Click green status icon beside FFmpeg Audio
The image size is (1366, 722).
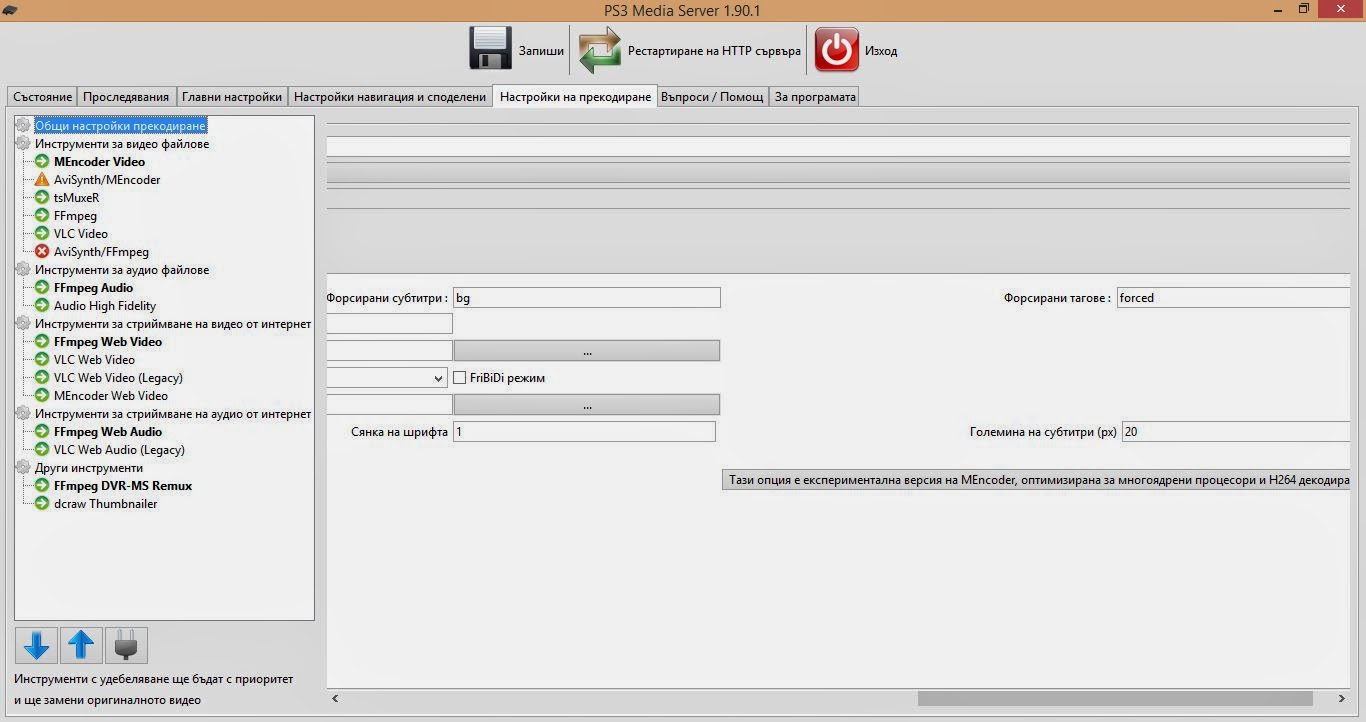[42, 288]
